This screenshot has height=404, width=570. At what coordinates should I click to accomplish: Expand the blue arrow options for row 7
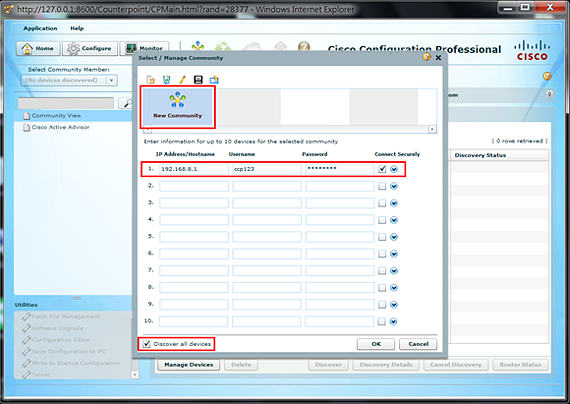click(394, 271)
